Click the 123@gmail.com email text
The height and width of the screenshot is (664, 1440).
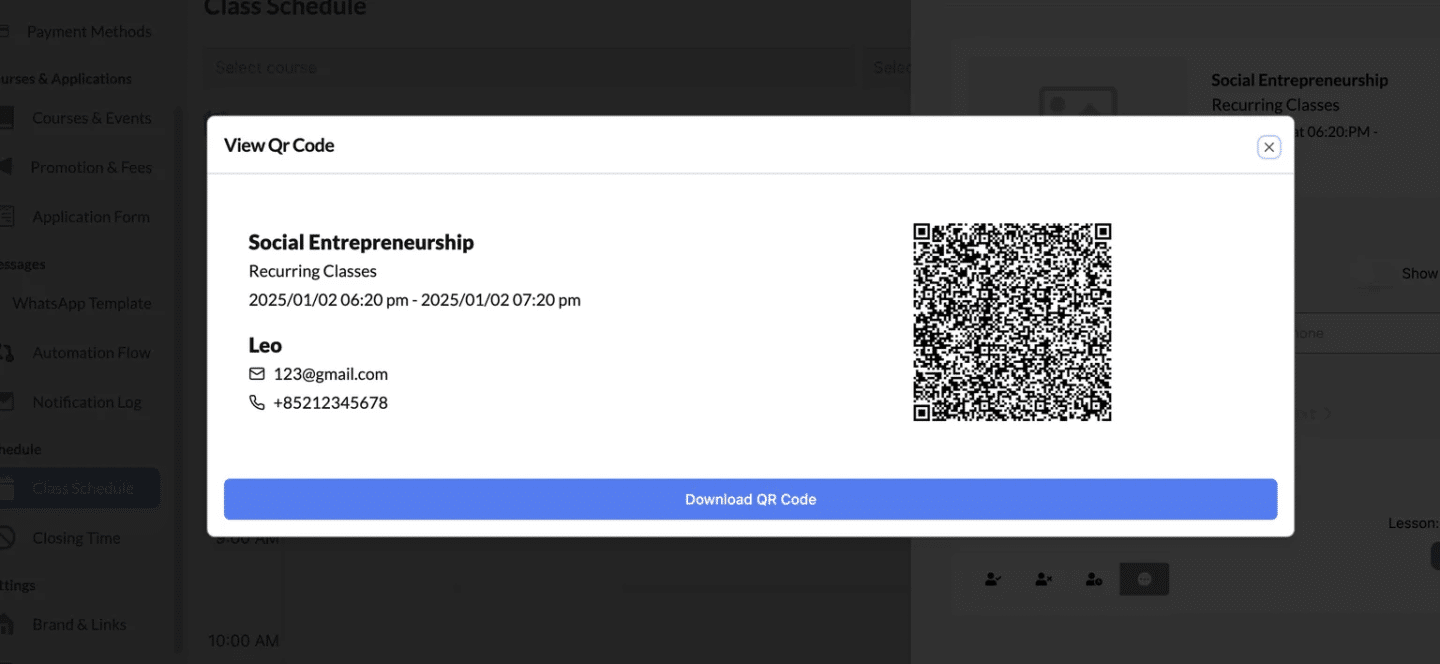[330, 374]
